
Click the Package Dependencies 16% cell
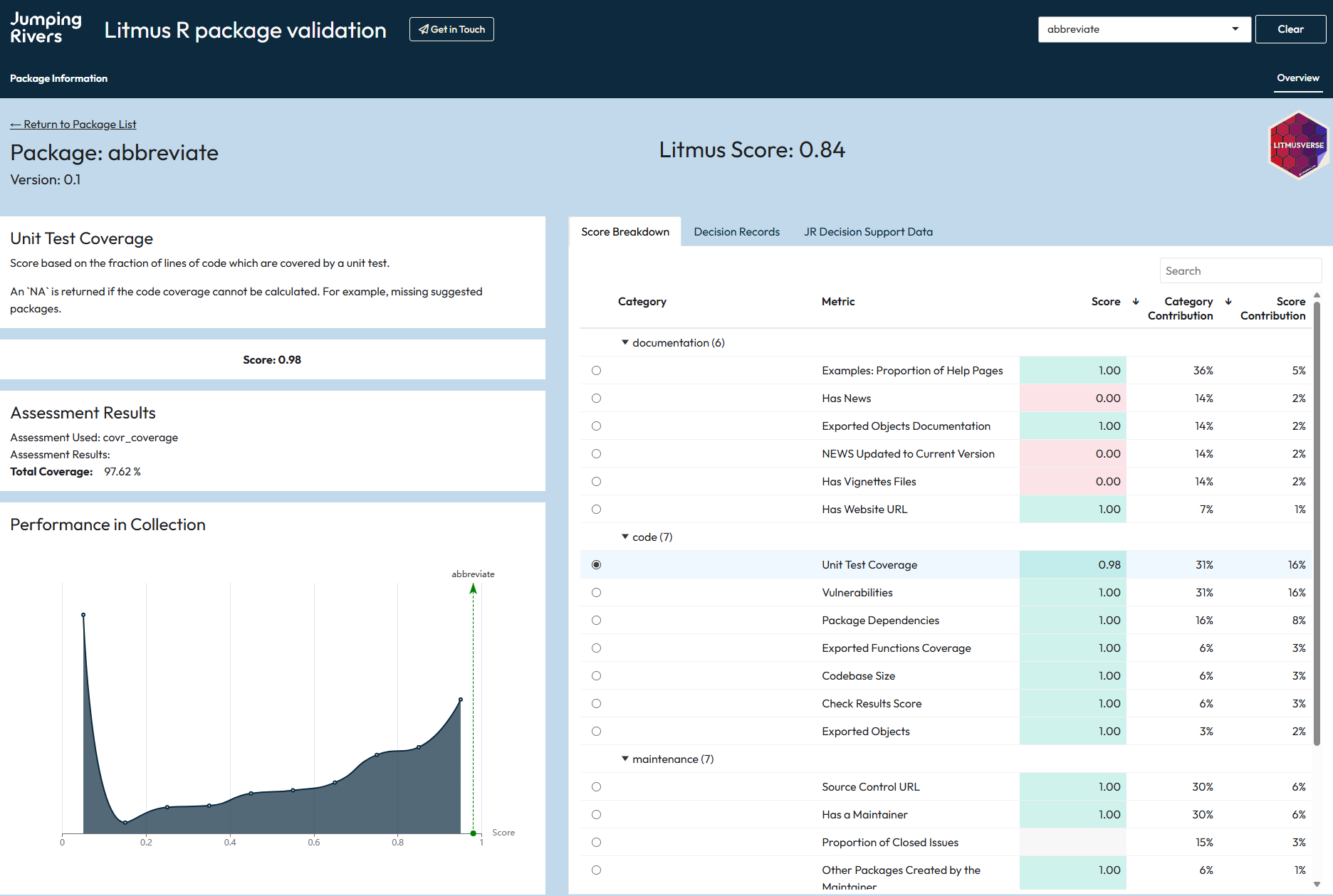point(1204,621)
